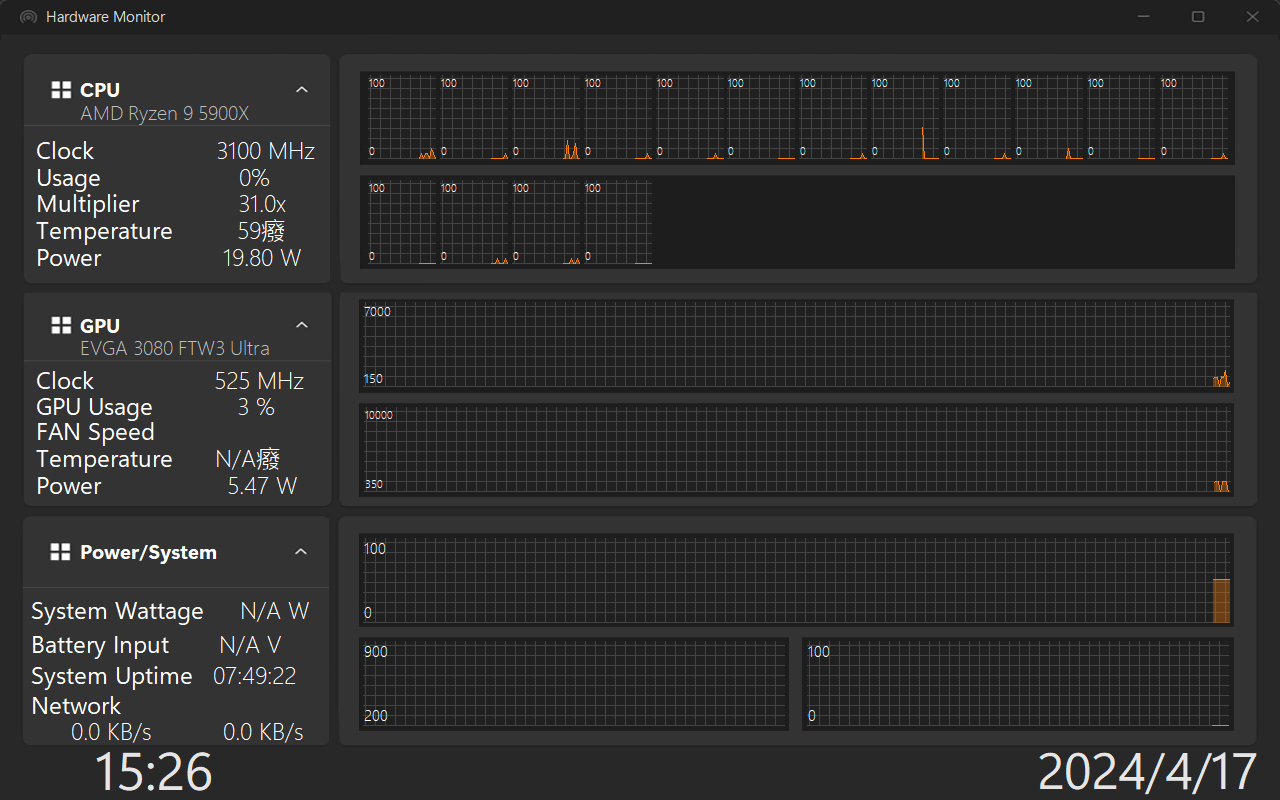Viewport: 1280px width, 800px height.
Task: Click the GPU clock graph scaled 150 to 7000
Action: tap(796, 345)
